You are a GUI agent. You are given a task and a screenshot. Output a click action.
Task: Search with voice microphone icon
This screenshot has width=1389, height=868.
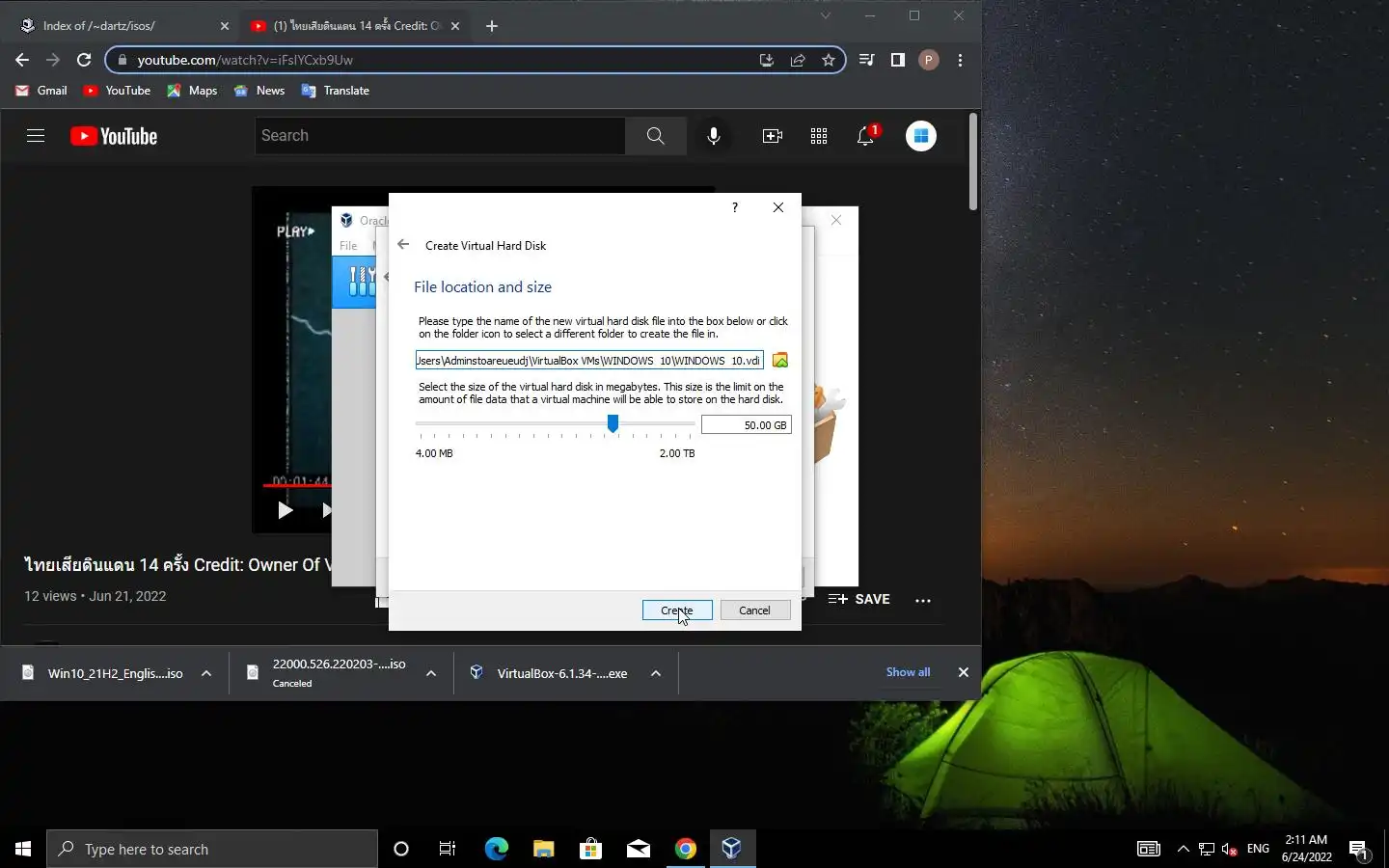tap(714, 136)
